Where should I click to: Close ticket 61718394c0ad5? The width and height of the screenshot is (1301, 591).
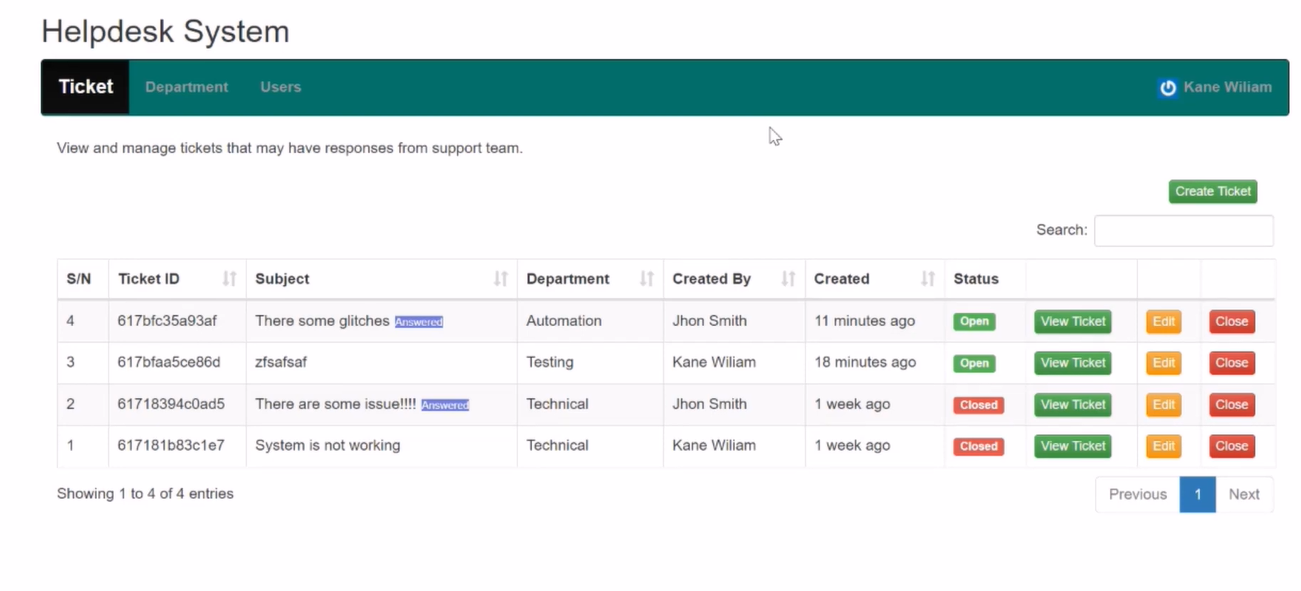1232,405
